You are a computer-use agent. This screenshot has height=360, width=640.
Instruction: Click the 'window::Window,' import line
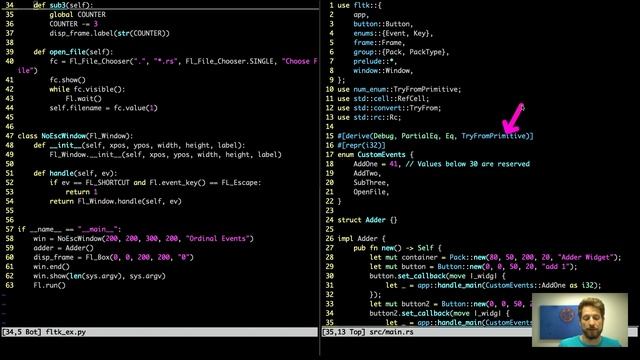(383, 71)
